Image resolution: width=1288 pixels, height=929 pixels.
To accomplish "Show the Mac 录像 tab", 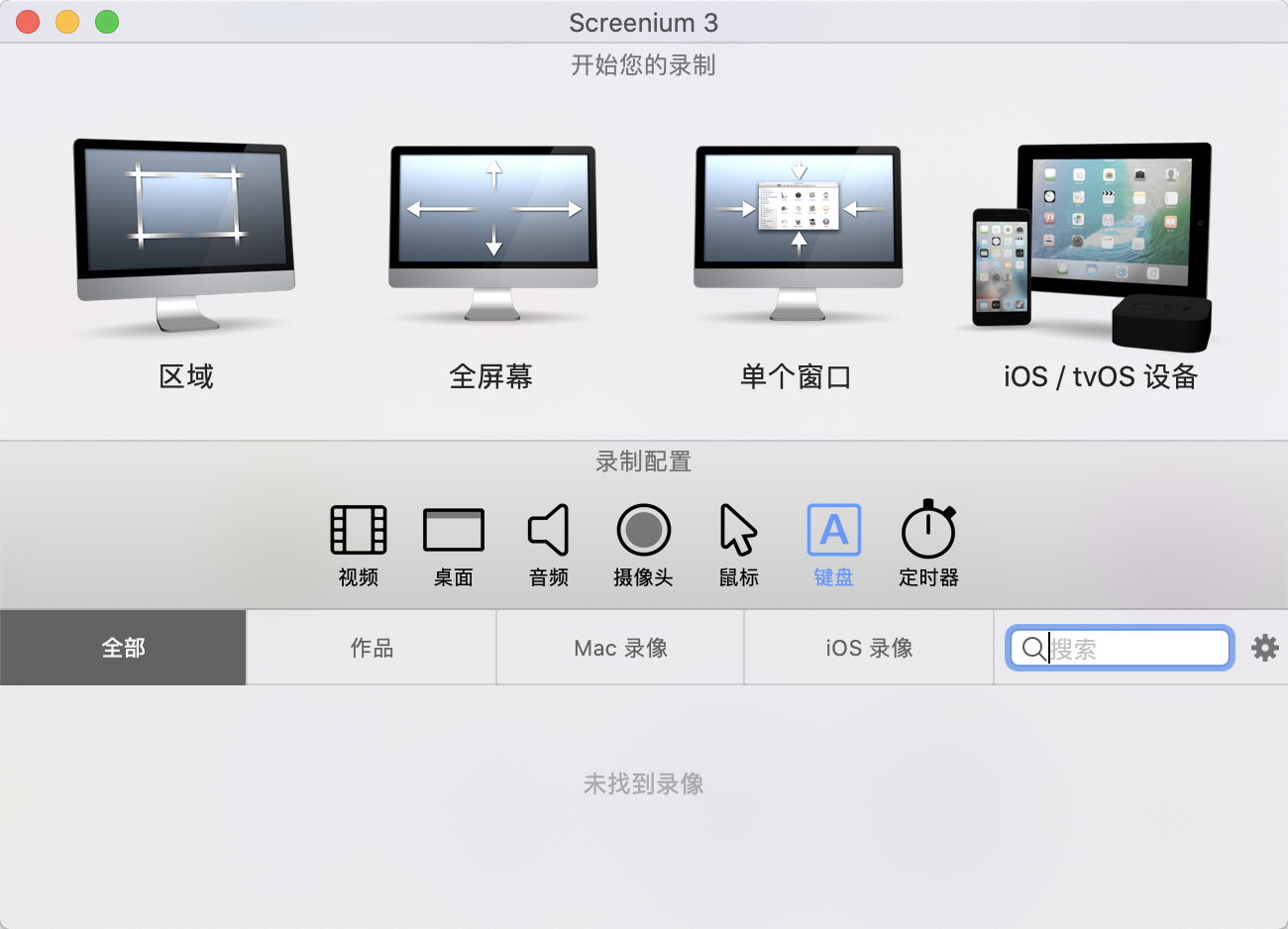I will click(x=620, y=648).
